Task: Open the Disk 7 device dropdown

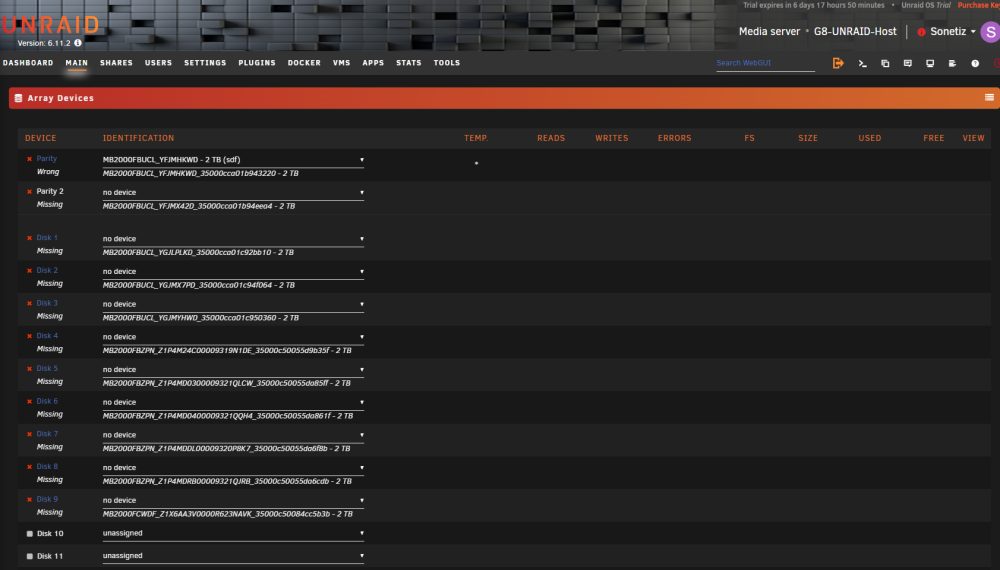Action: (x=233, y=435)
